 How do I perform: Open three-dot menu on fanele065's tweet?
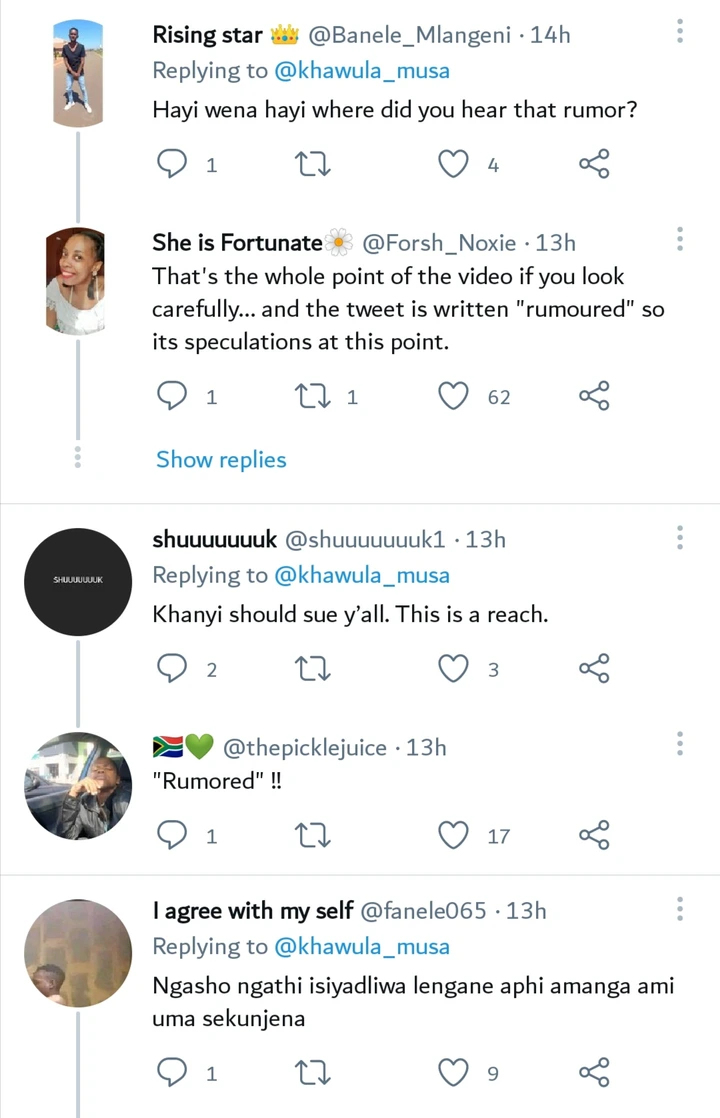click(679, 908)
